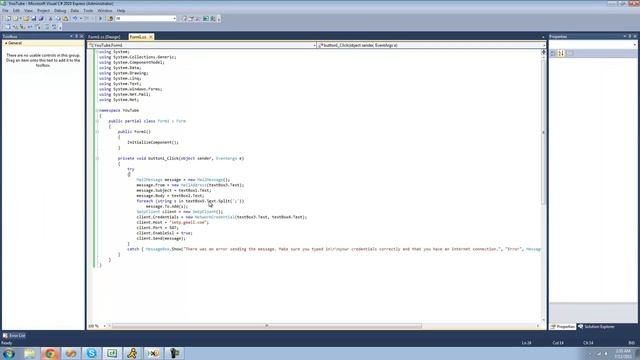Collapse the button1_Click method region

point(98,158)
